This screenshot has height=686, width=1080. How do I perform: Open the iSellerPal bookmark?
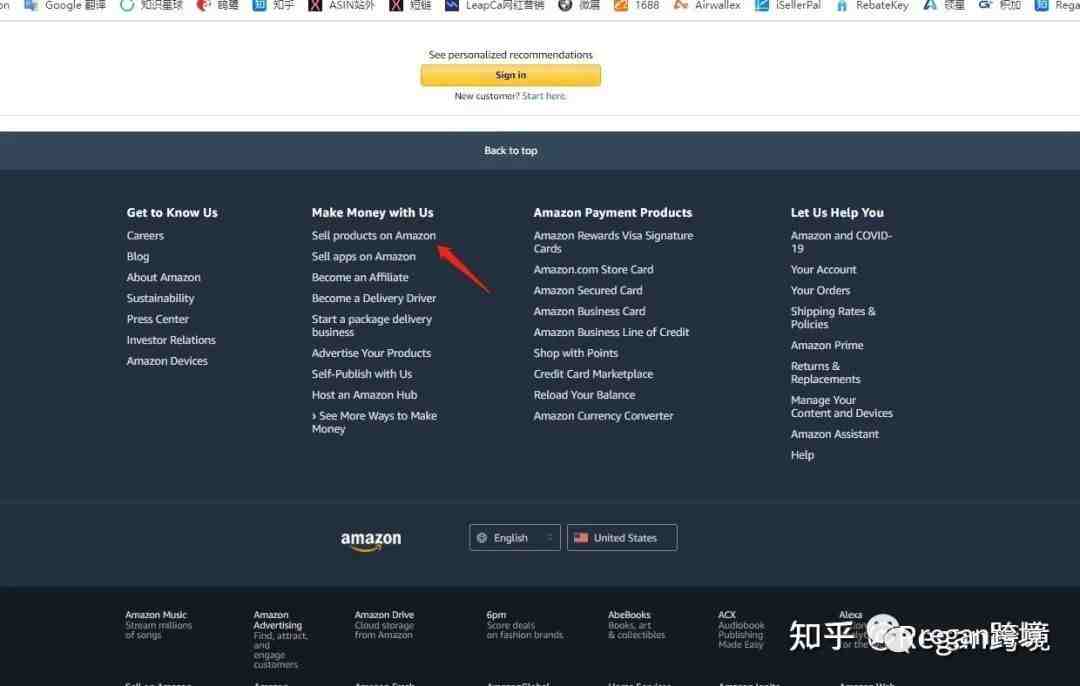tap(788, 6)
